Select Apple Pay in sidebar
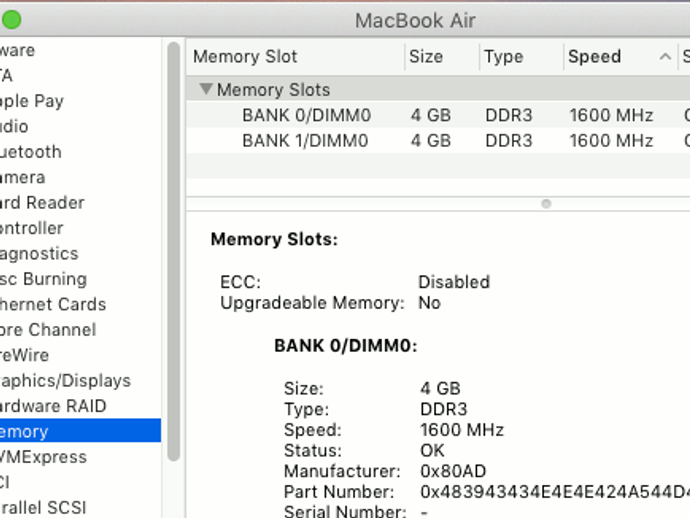This screenshot has height=518, width=690. 32,101
